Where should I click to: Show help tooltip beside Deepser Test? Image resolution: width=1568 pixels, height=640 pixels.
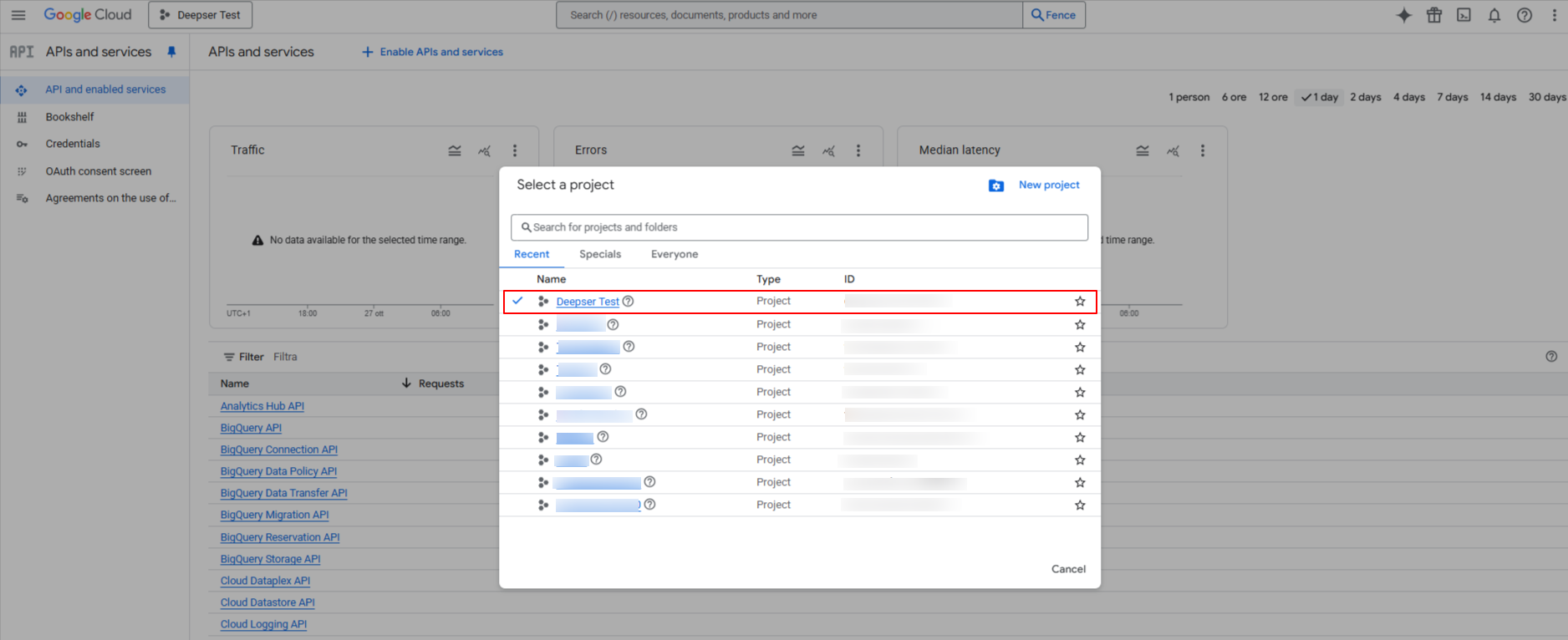click(x=629, y=302)
